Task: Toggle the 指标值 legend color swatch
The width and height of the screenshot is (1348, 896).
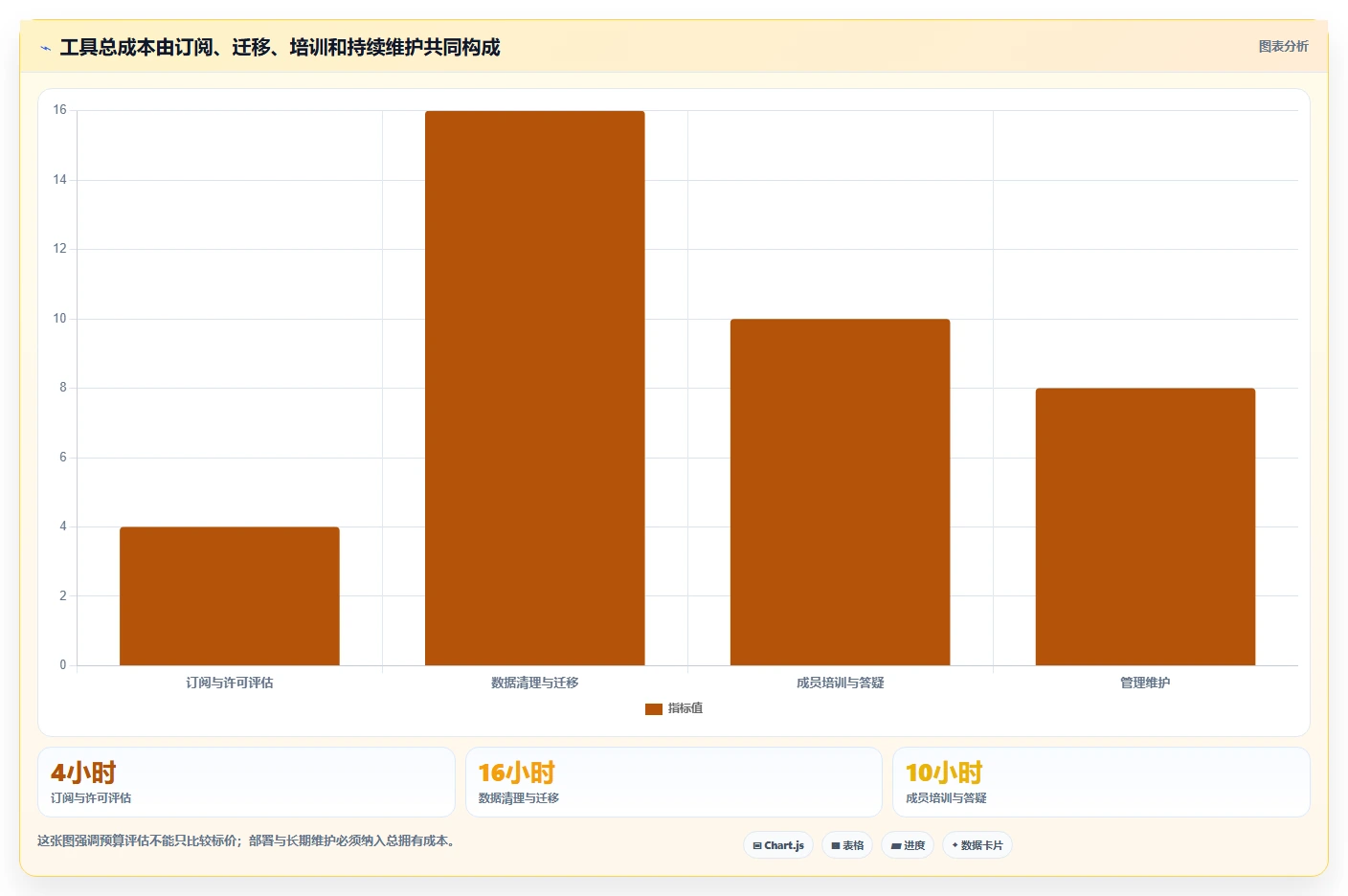Action: point(654,708)
